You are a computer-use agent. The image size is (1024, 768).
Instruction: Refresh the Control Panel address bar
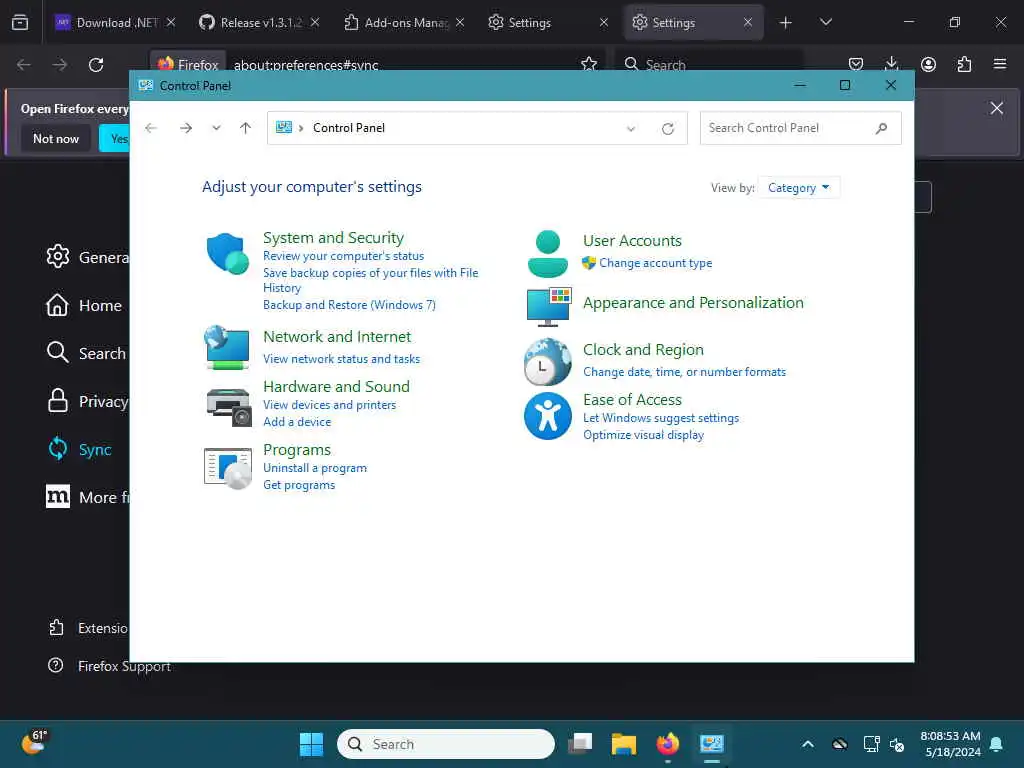[667, 129]
